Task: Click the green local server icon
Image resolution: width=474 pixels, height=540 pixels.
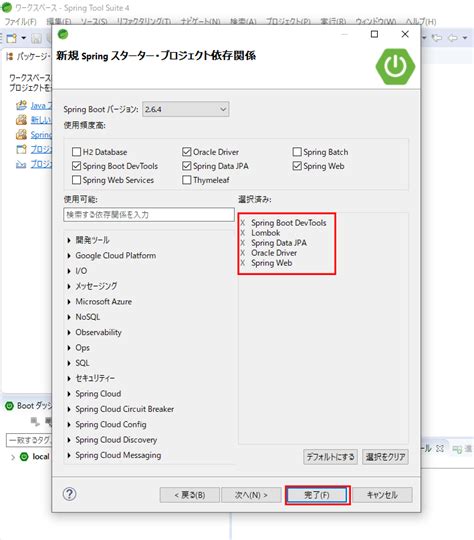Action: (24, 457)
